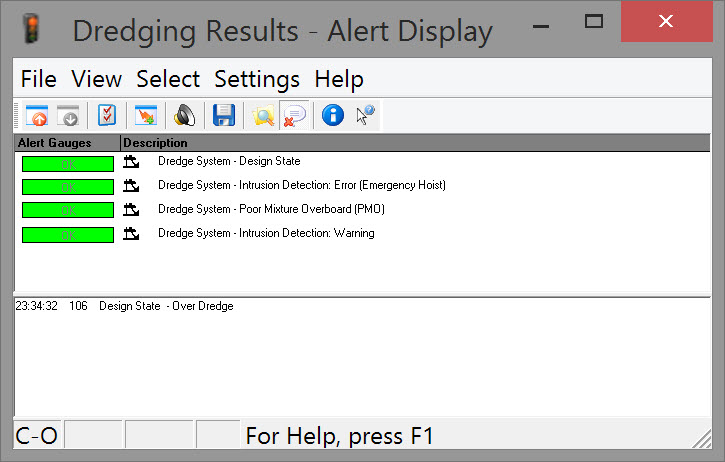Select the Poor Mixture Overboard (PMO) alert row
This screenshot has width=725, height=462.
271,210
